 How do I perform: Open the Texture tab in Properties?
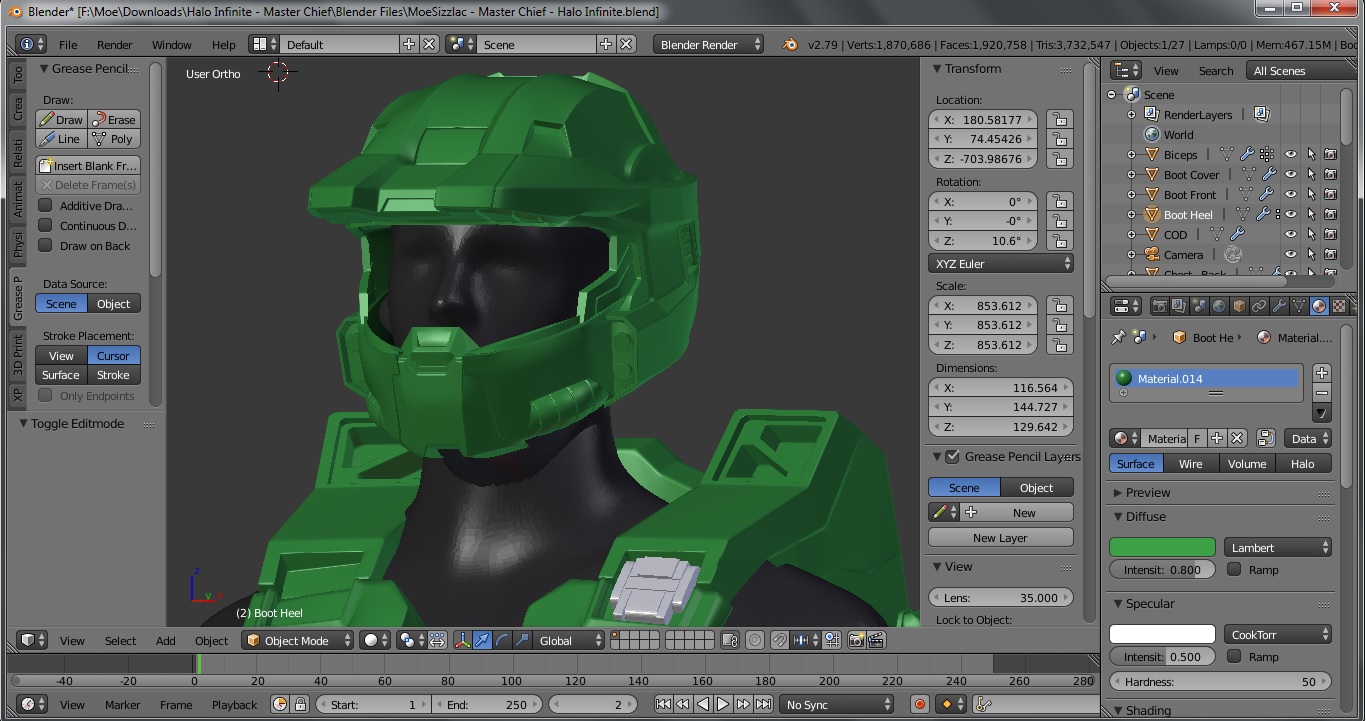(1339, 306)
